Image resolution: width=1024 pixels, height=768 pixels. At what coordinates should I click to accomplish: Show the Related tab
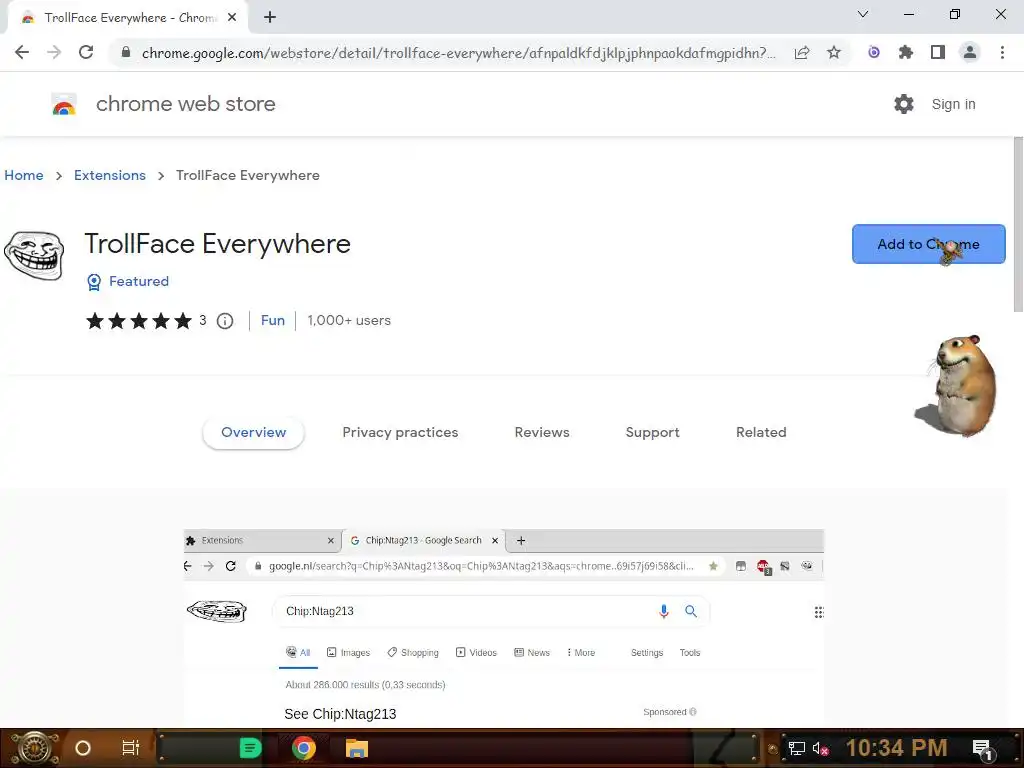(x=761, y=432)
